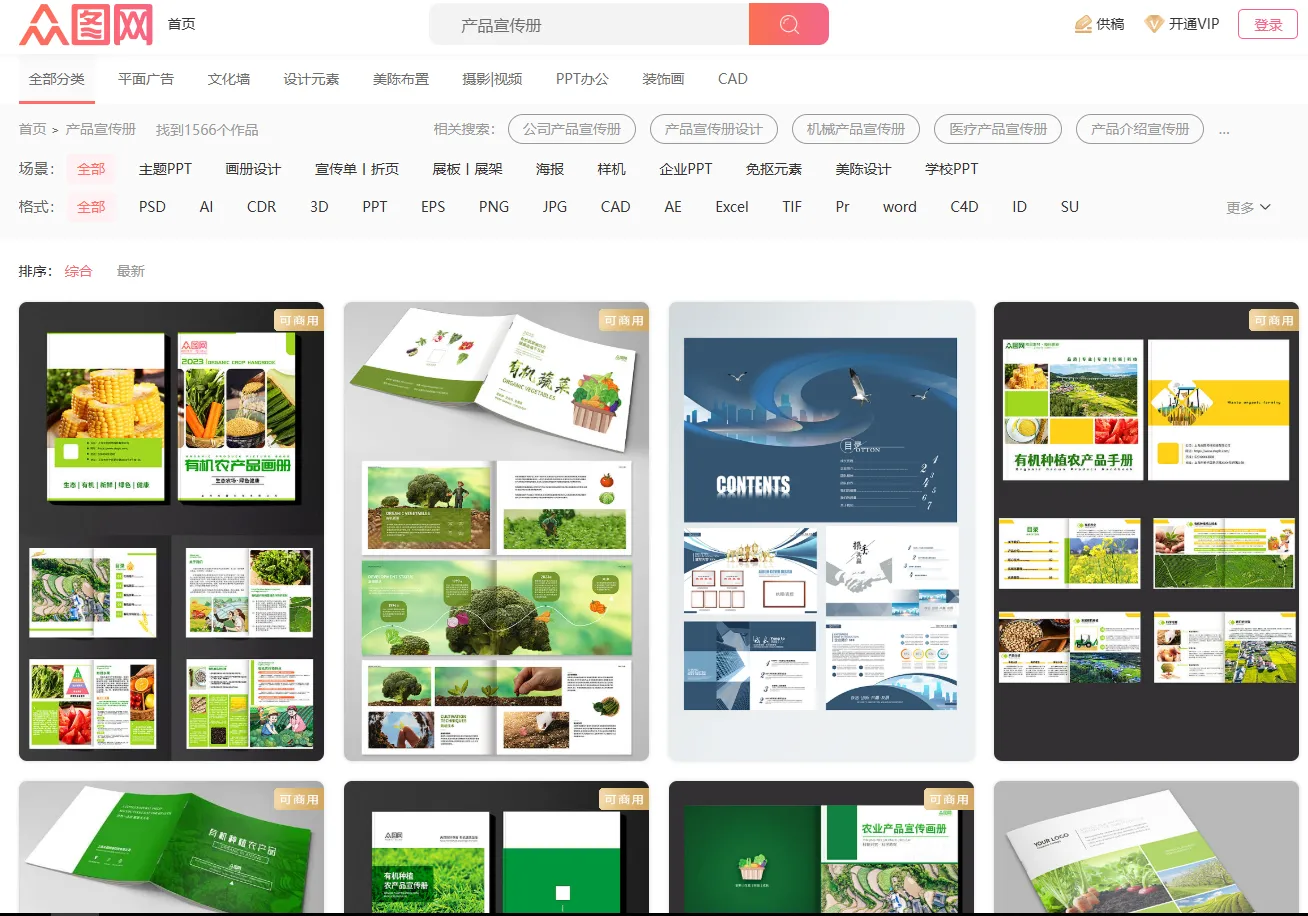Open the PPT办公 tab
The width and height of the screenshot is (1308, 916).
[x=582, y=79]
